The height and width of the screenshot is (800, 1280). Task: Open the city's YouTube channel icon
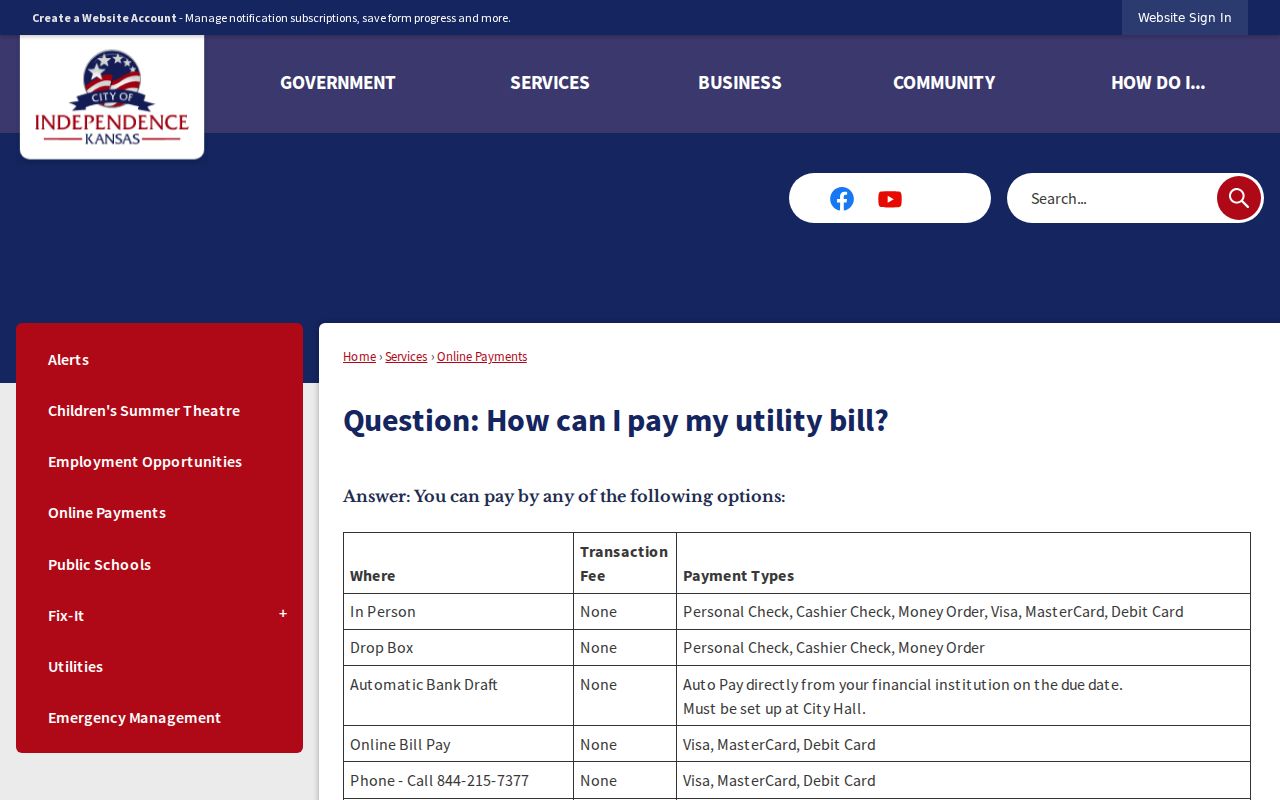click(890, 199)
